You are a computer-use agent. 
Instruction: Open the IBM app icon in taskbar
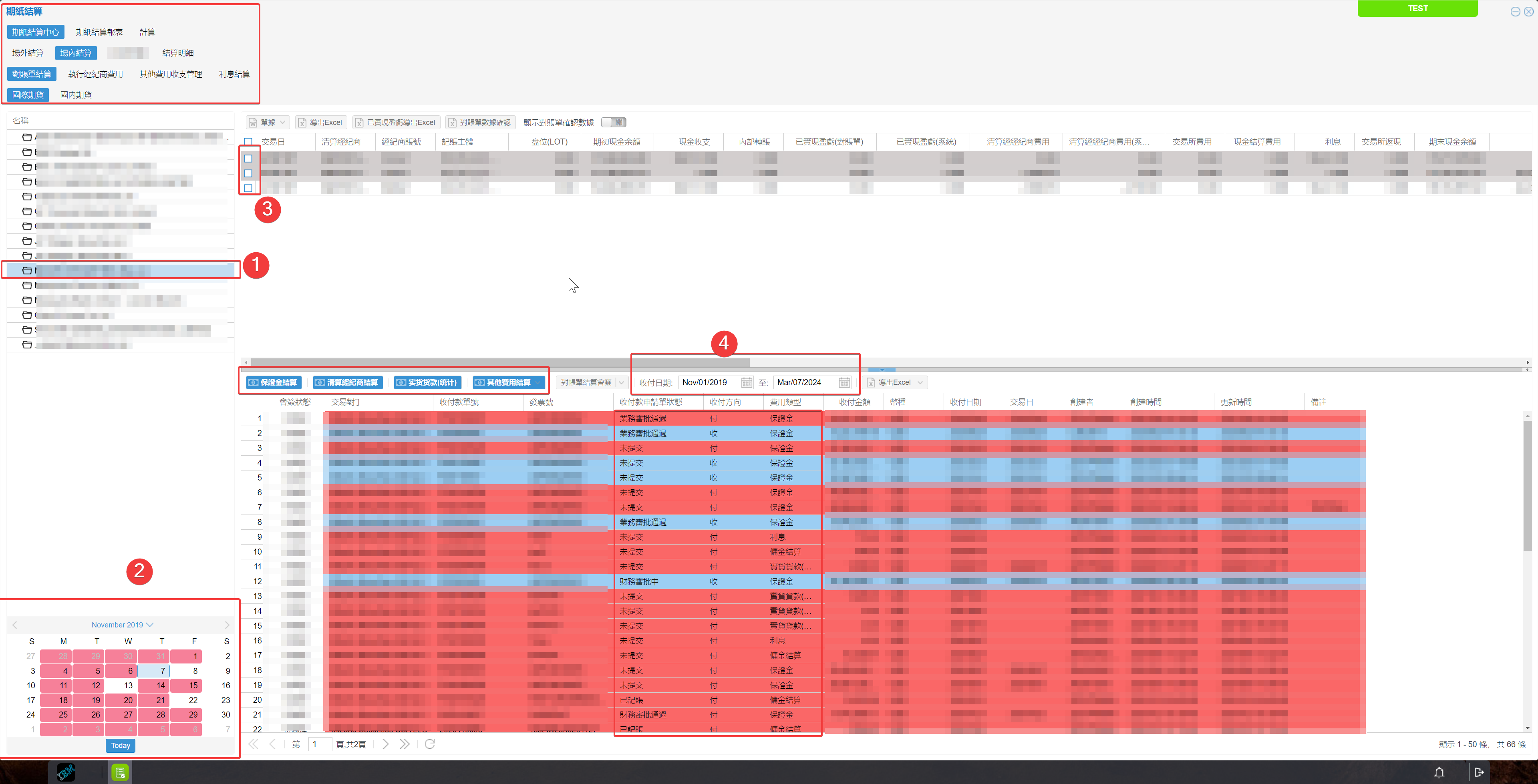66,772
